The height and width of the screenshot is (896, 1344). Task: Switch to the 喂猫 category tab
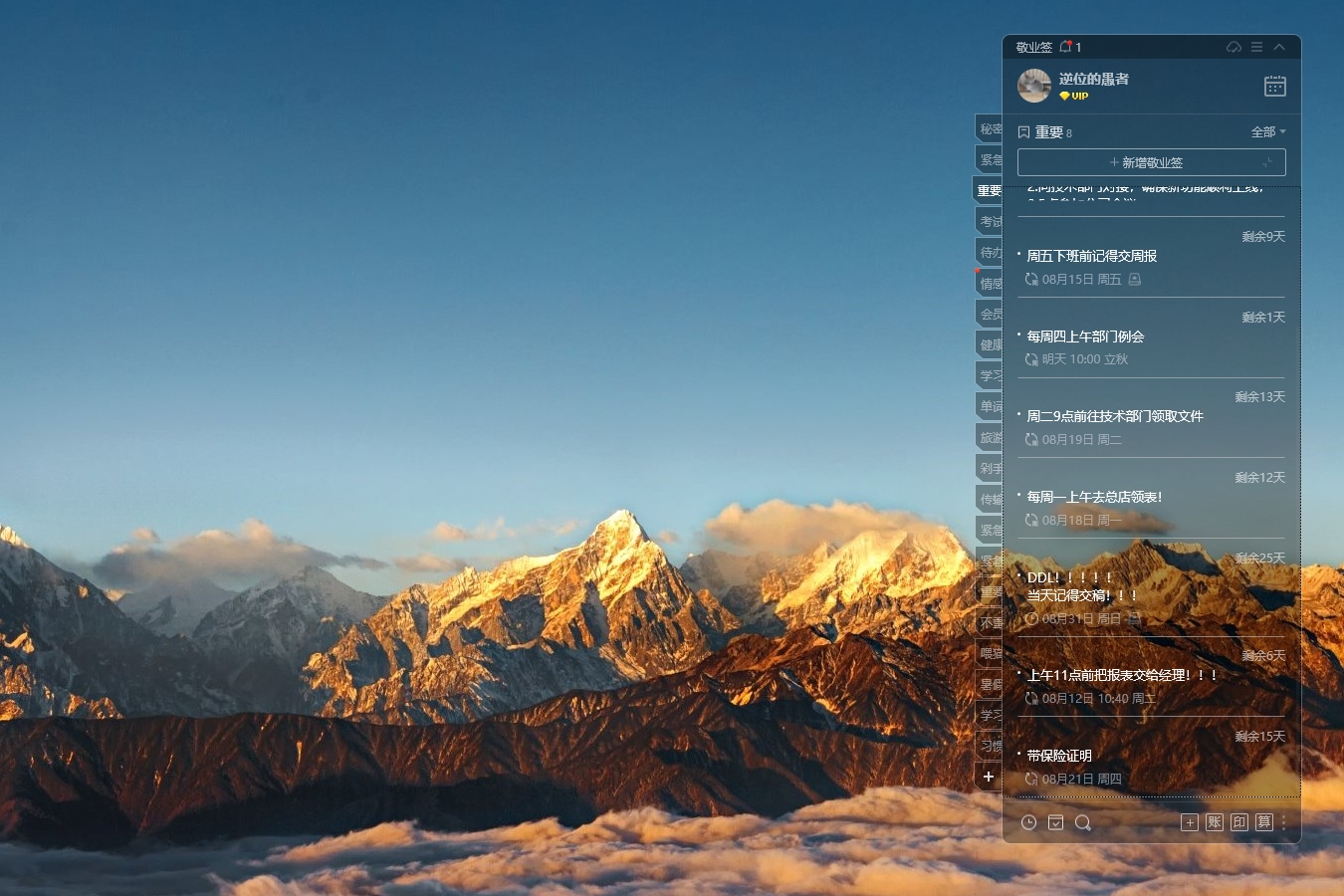click(989, 653)
